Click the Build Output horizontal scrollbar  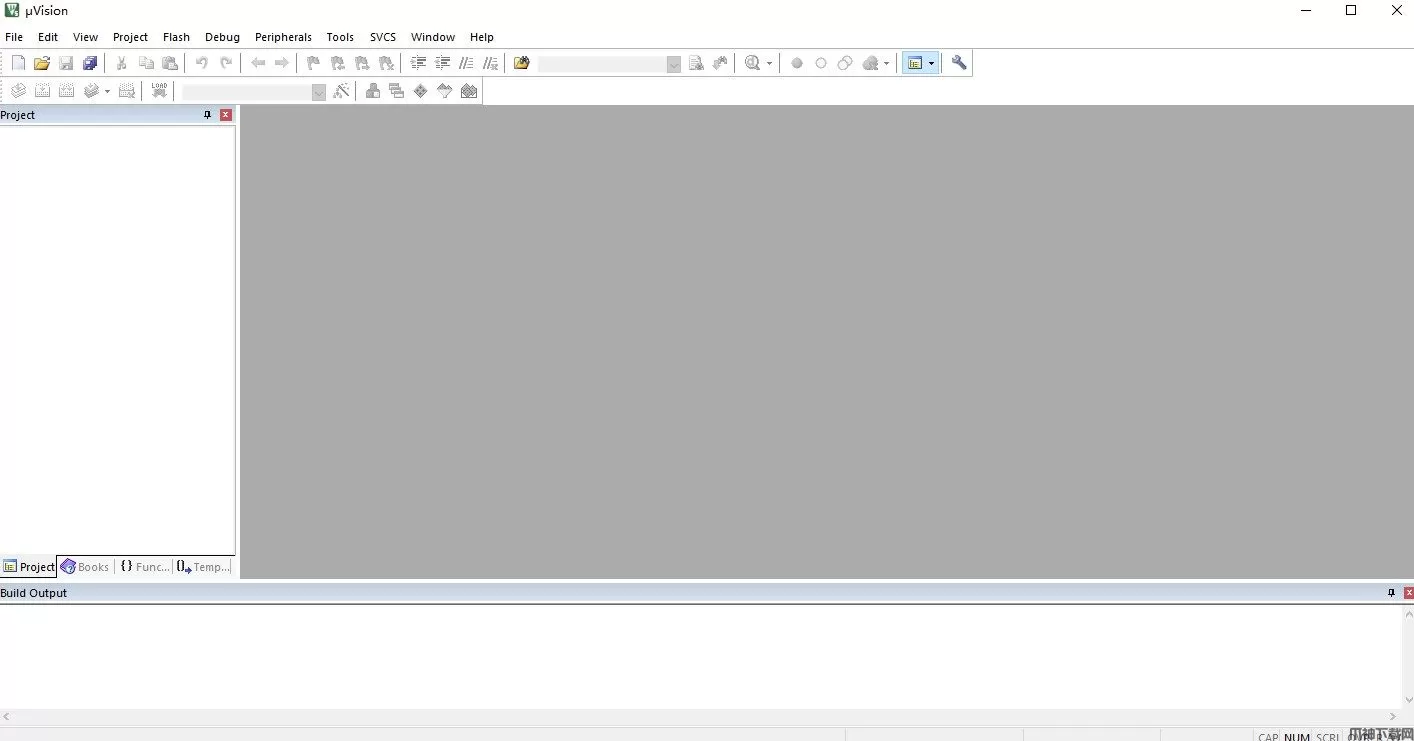(x=700, y=716)
